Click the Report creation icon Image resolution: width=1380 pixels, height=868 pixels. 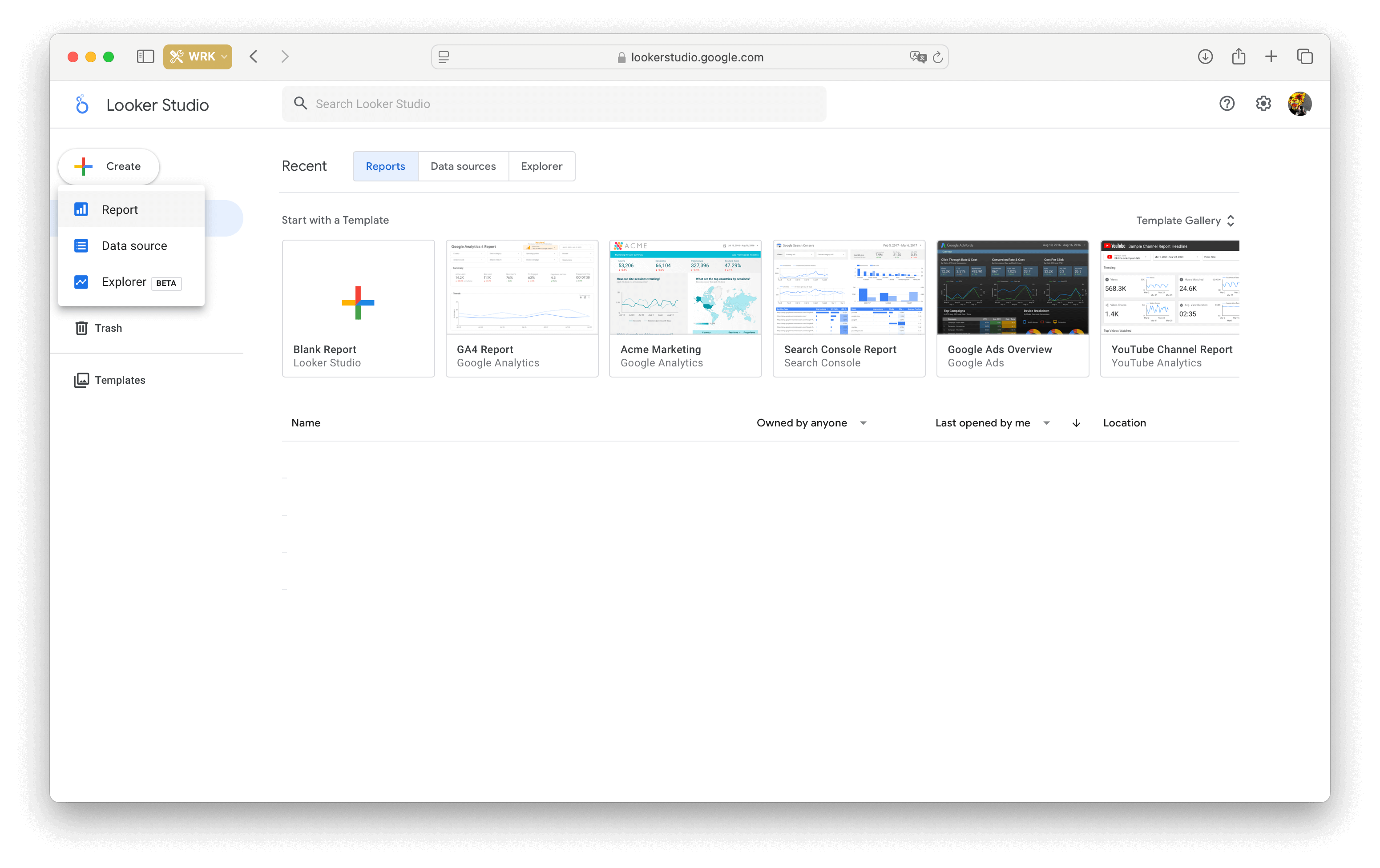[81, 209]
